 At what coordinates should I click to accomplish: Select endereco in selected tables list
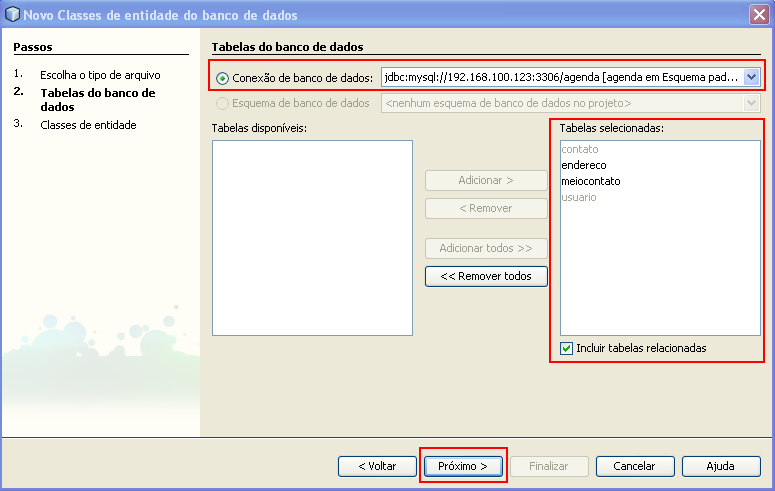[584, 165]
